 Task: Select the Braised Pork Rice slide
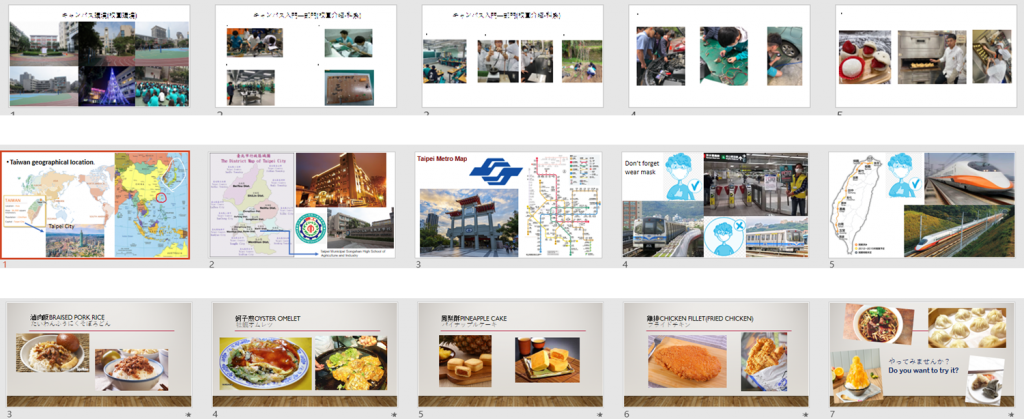pos(95,354)
